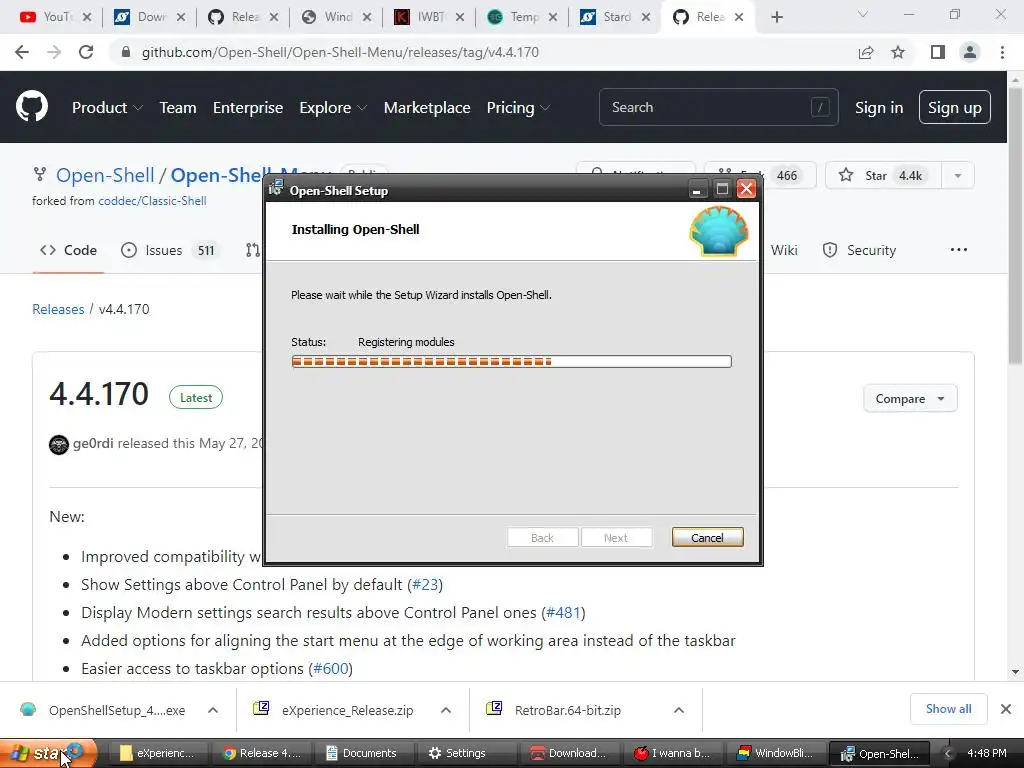Open issue #23 link
The width and height of the screenshot is (1024, 768).
[x=425, y=585]
